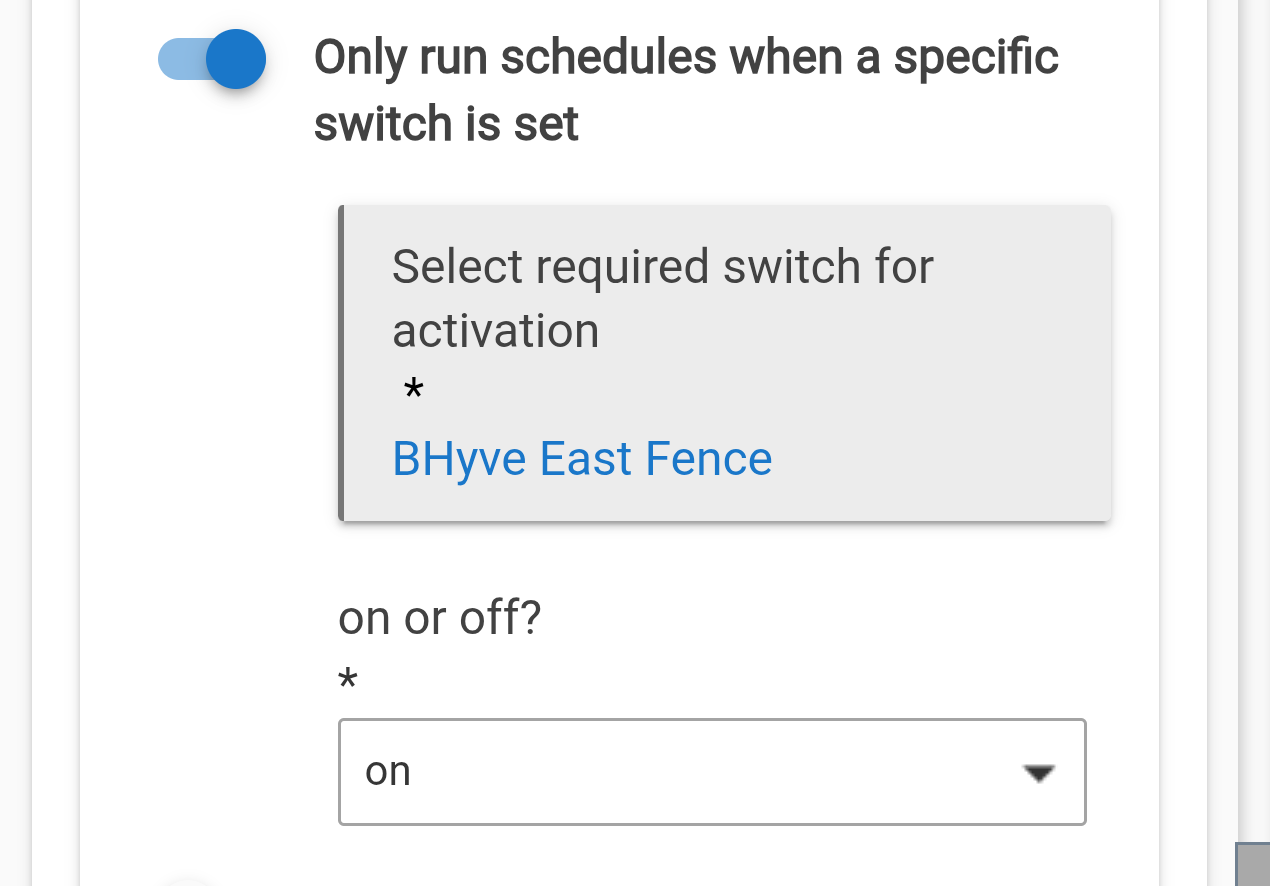1270x886 pixels.
Task: Click the 'Only run schedules when a specific switch is set' label
Action: point(685,58)
